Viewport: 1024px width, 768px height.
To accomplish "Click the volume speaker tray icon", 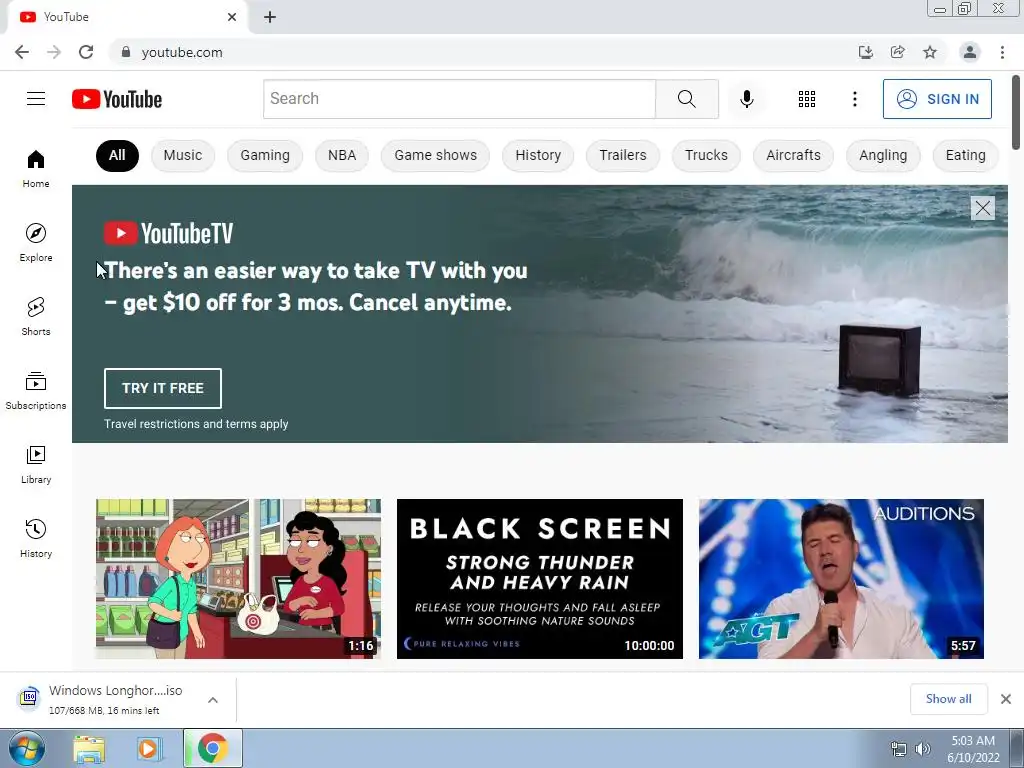I will coord(923,749).
